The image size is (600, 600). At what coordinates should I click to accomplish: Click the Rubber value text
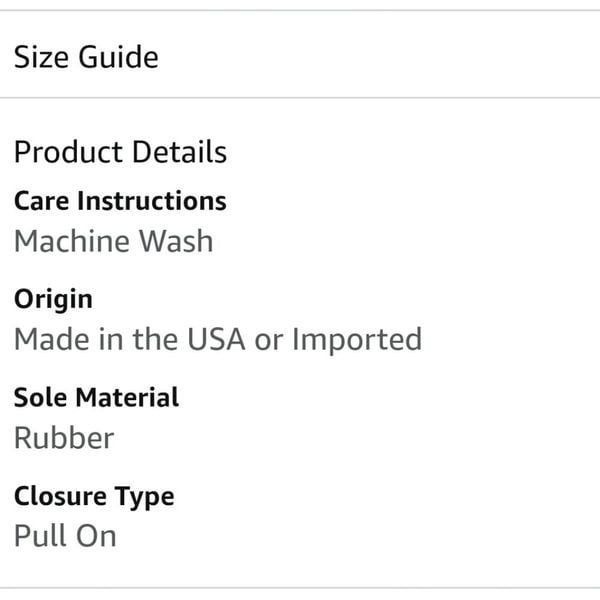coord(64,438)
